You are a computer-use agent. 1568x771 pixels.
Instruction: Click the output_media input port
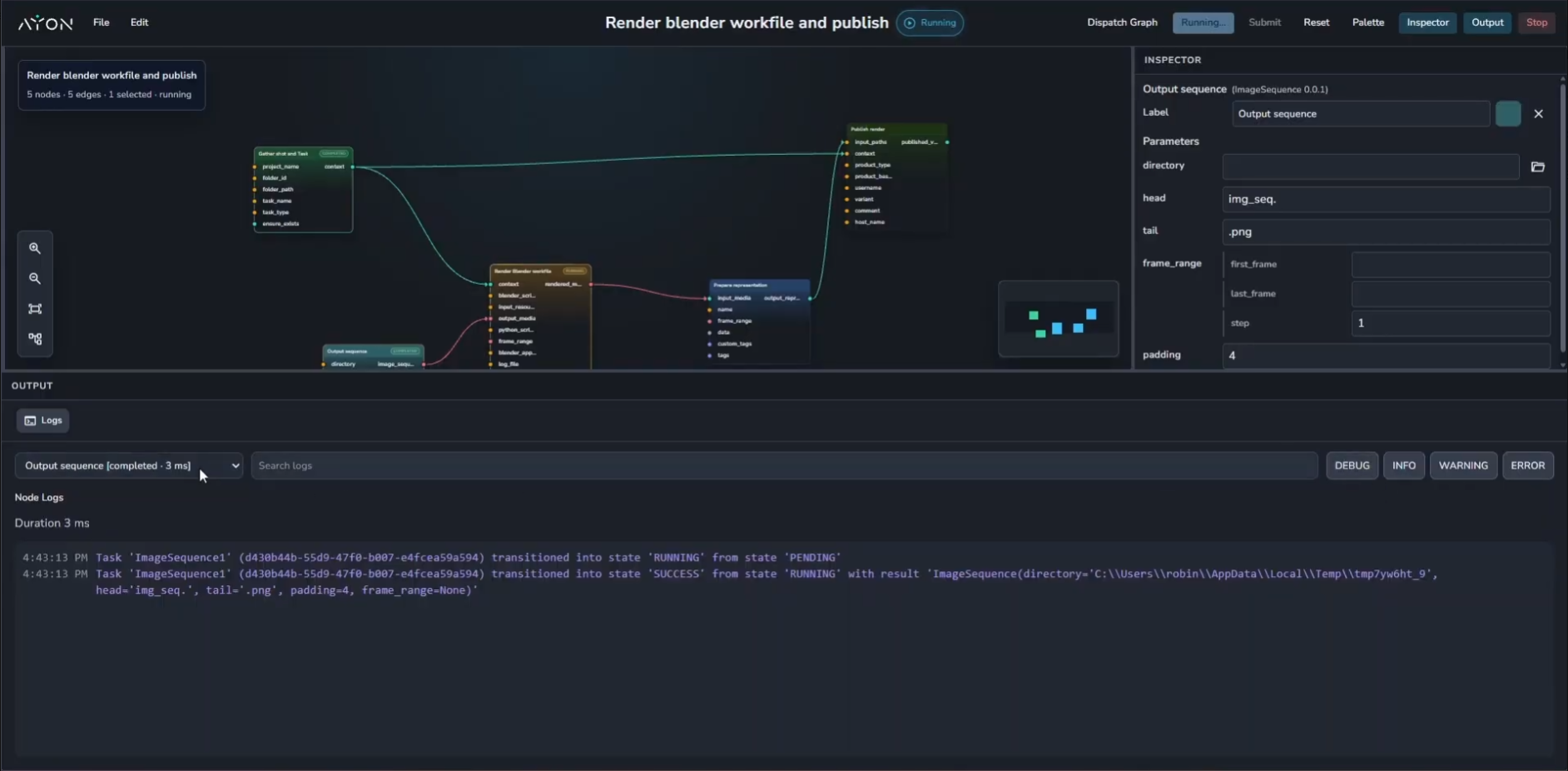[490, 318]
